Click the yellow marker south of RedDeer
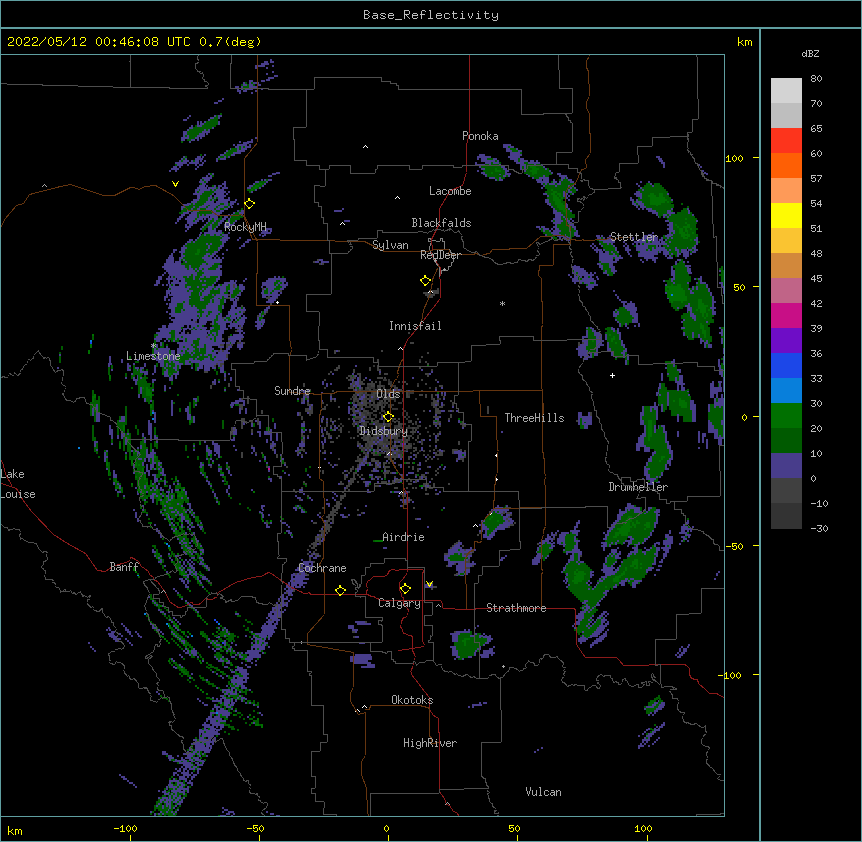The image size is (862, 842). point(425,281)
